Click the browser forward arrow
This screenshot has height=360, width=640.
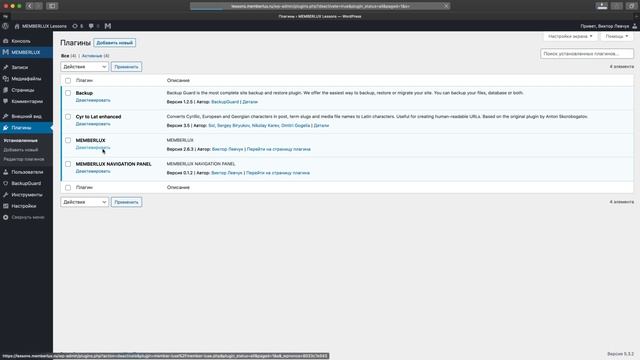point(38,6)
